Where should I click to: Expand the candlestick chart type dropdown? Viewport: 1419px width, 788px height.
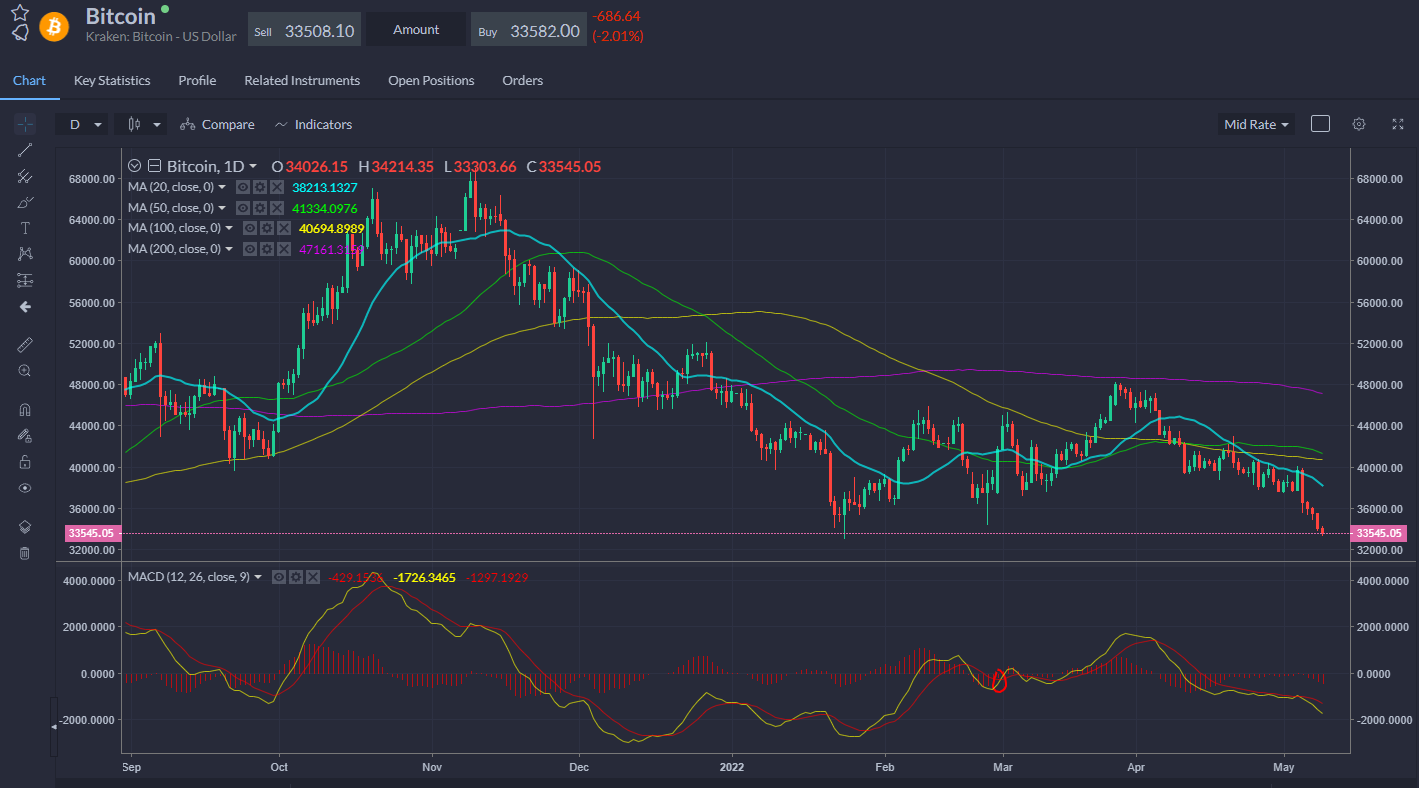pyautogui.click(x=140, y=125)
